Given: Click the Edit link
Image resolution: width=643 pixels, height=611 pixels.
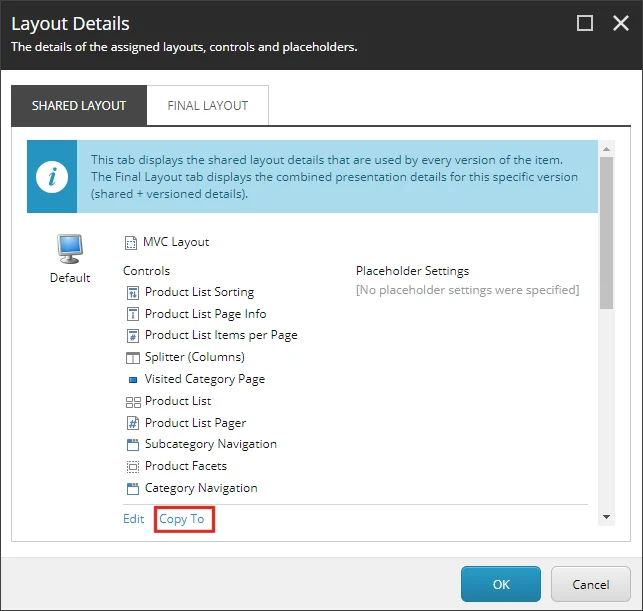Looking at the screenshot, I should coord(134,519).
